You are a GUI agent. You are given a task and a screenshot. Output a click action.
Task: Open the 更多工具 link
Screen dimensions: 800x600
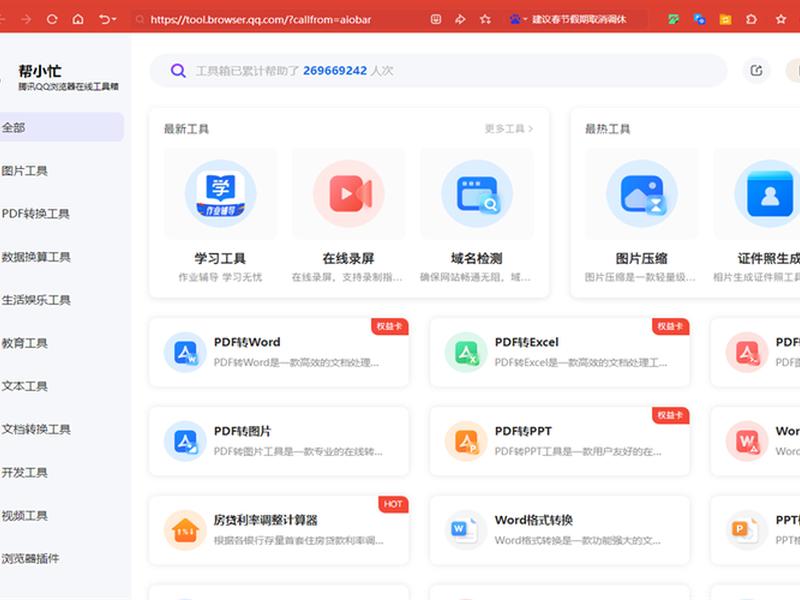click(509, 129)
